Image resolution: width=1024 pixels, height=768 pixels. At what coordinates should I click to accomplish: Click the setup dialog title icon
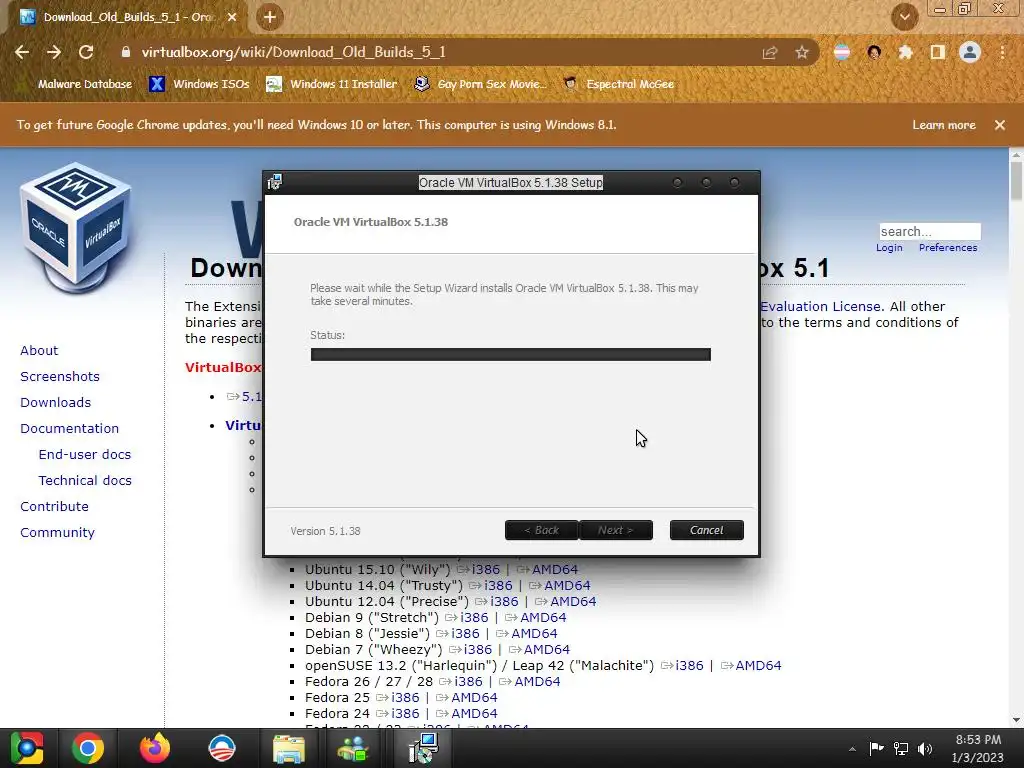pos(275,182)
